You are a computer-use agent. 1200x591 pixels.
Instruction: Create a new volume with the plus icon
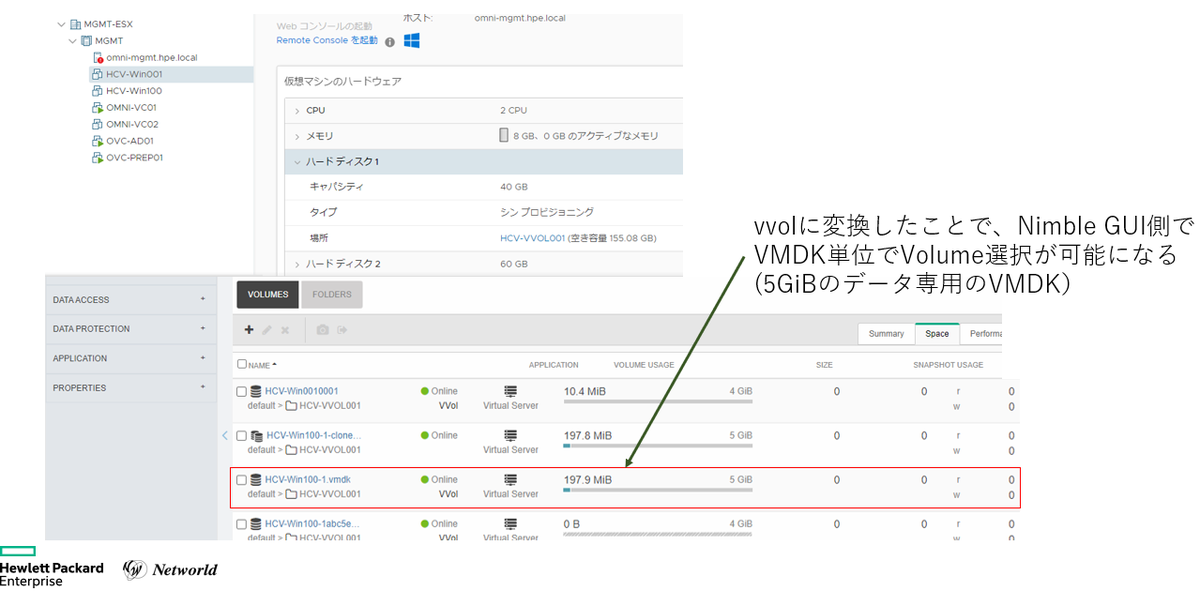point(248,329)
